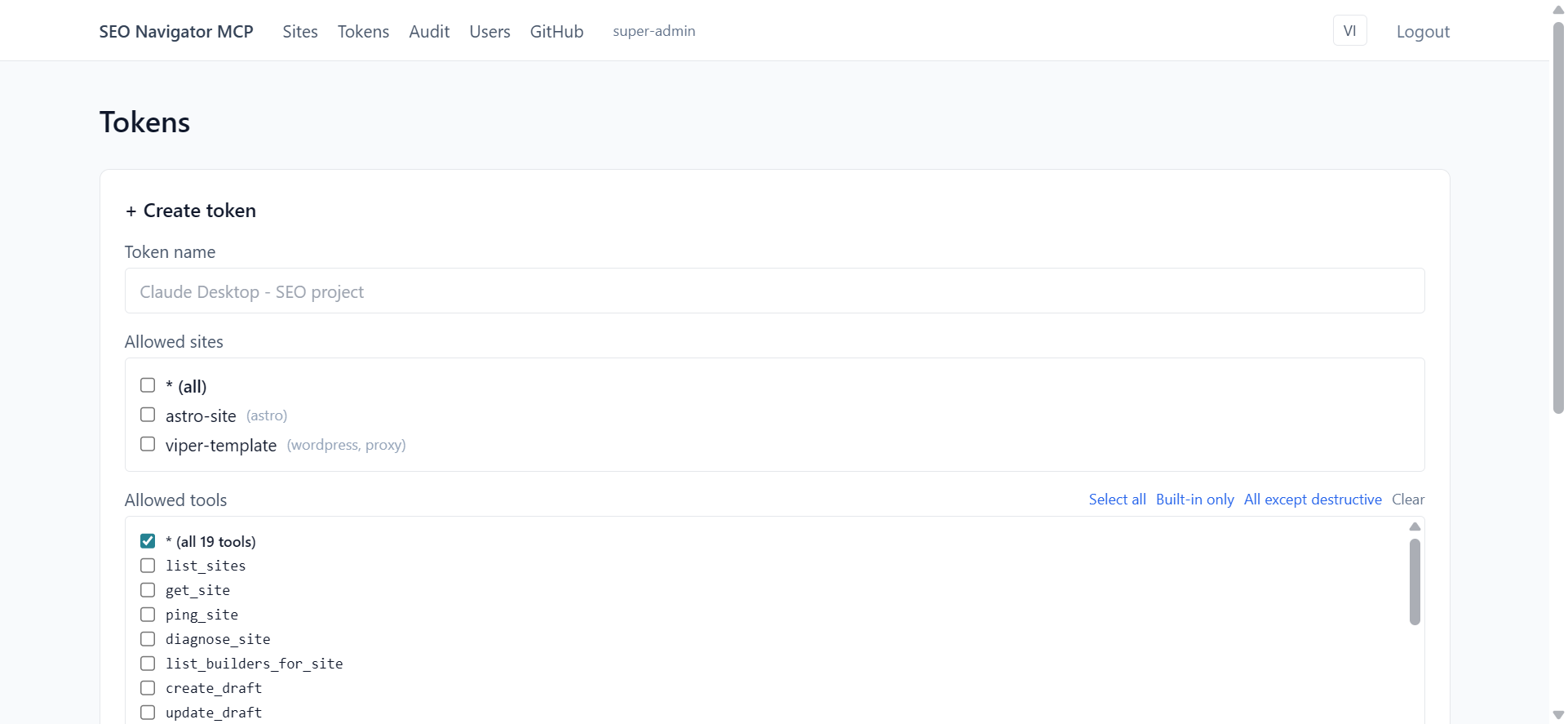1568x724 pixels.
Task: Click the super-admin role label
Action: tap(654, 31)
